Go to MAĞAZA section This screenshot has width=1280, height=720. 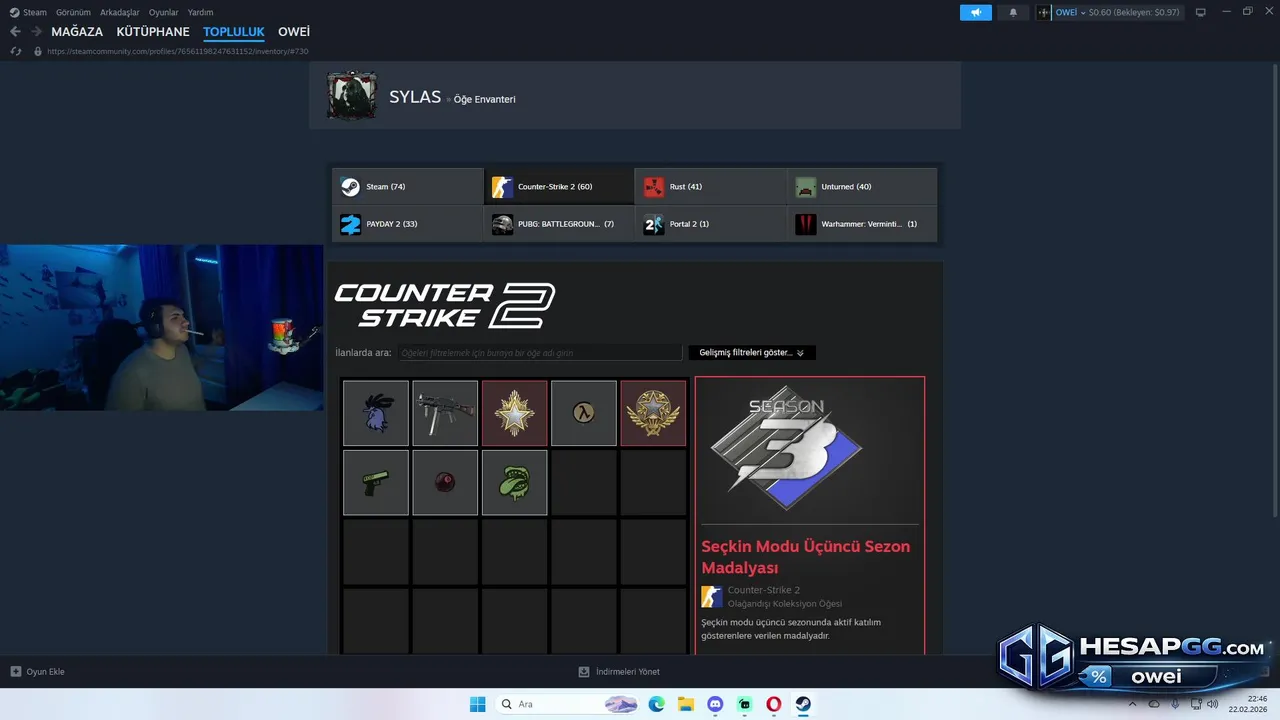[x=77, y=32]
